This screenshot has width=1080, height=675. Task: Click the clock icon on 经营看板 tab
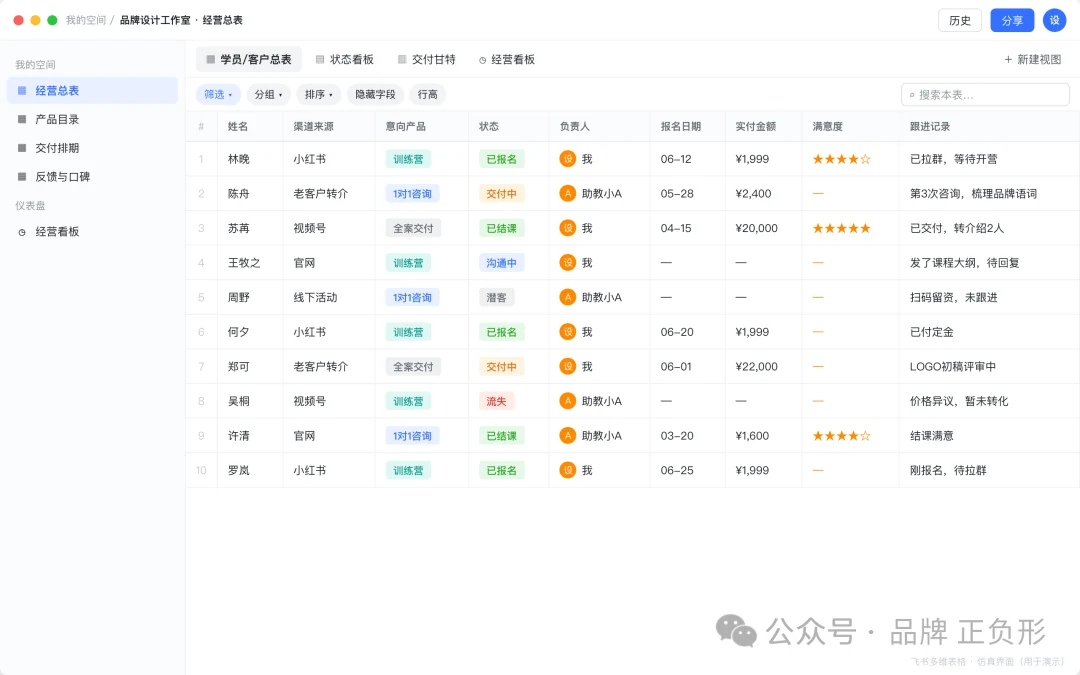pyautogui.click(x=482, y=60)
